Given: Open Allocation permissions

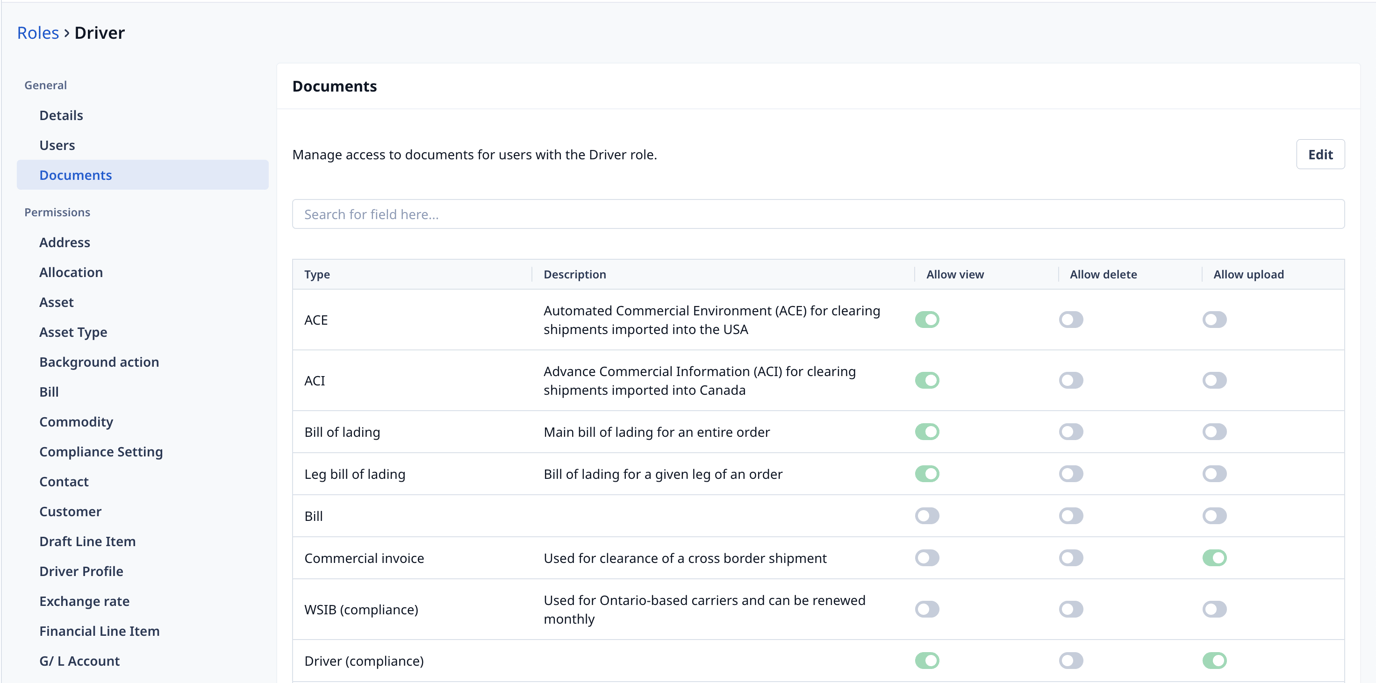Looking at the screenshot, I should coord(143,272).
